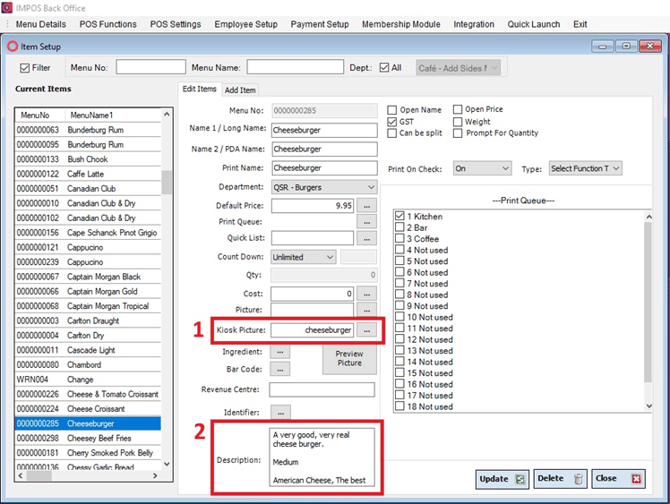Open the POS Settings menu
670x504 pixels.
175,24
